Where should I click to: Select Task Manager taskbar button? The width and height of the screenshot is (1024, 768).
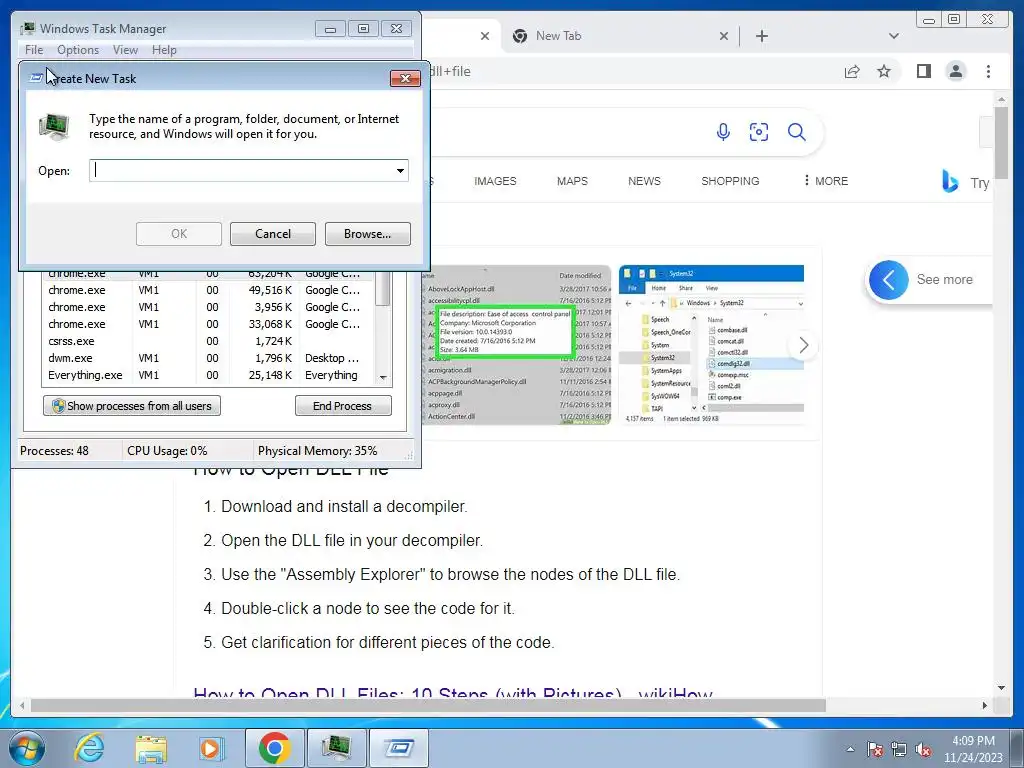coord(336,748)
